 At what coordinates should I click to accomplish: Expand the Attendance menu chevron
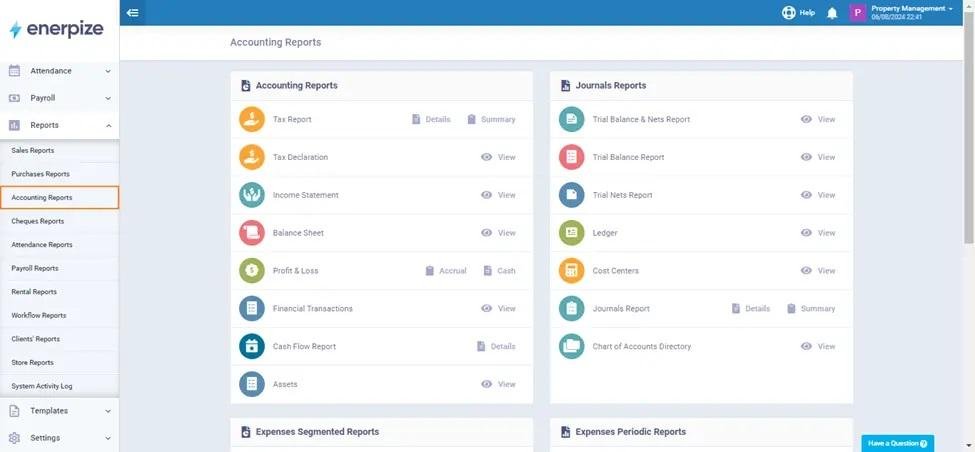[108, 71]
